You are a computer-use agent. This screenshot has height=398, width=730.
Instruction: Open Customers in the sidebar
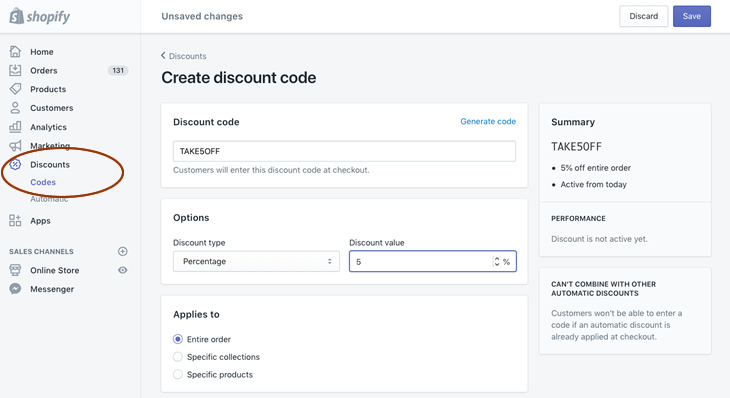coord(52,108)
